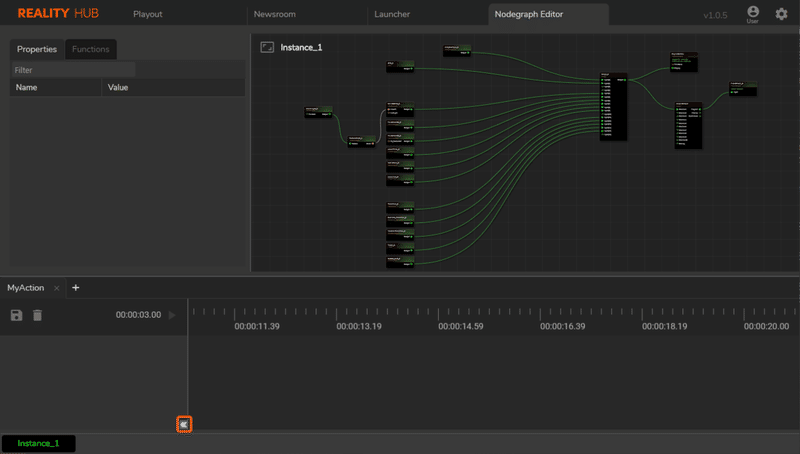This screenshot has width=800, height=454.
Task: Click timeline marker 00:00:11.39
Action: (x=257, y=326)
